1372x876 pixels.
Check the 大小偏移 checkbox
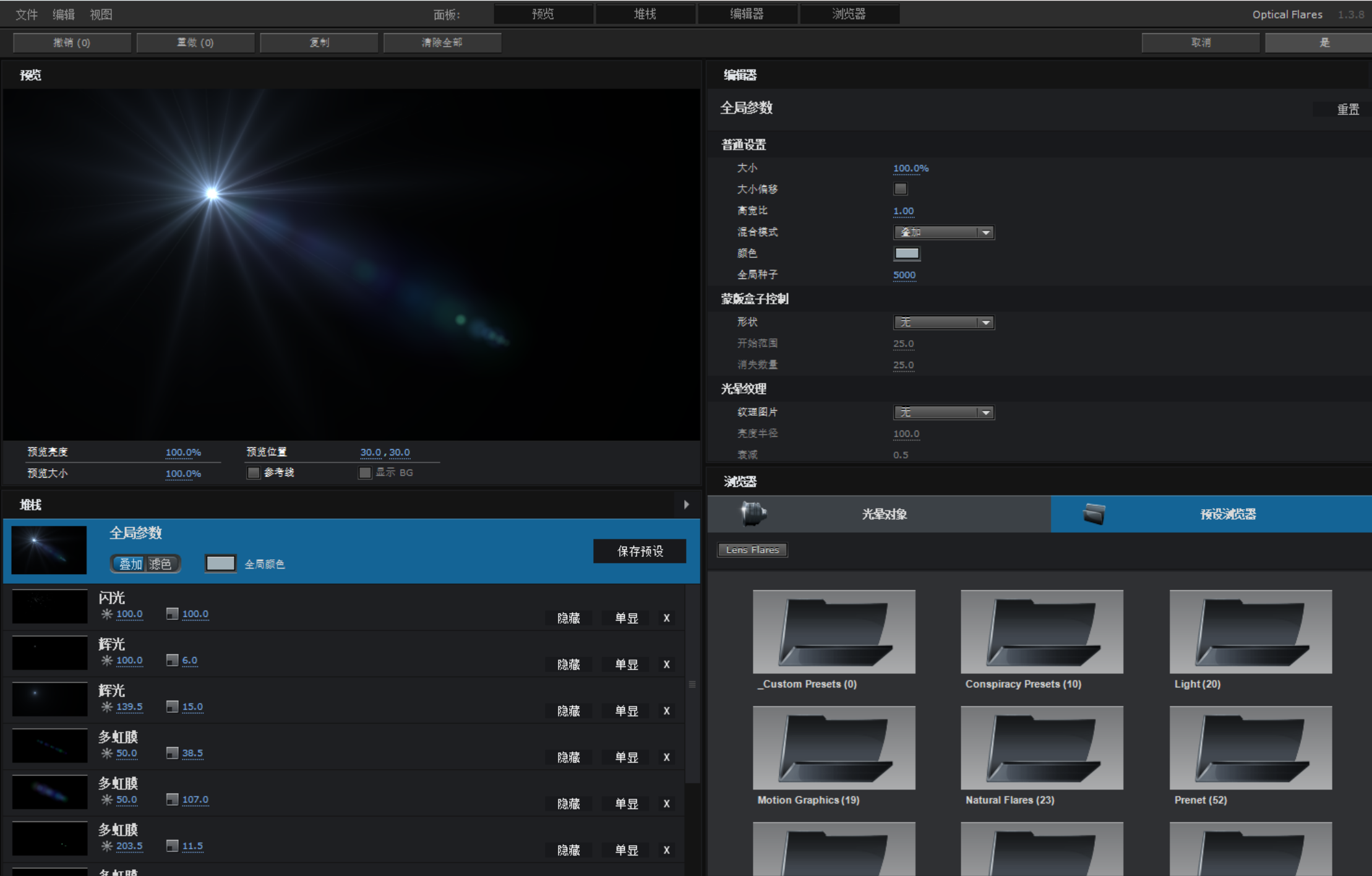[900, 189]
